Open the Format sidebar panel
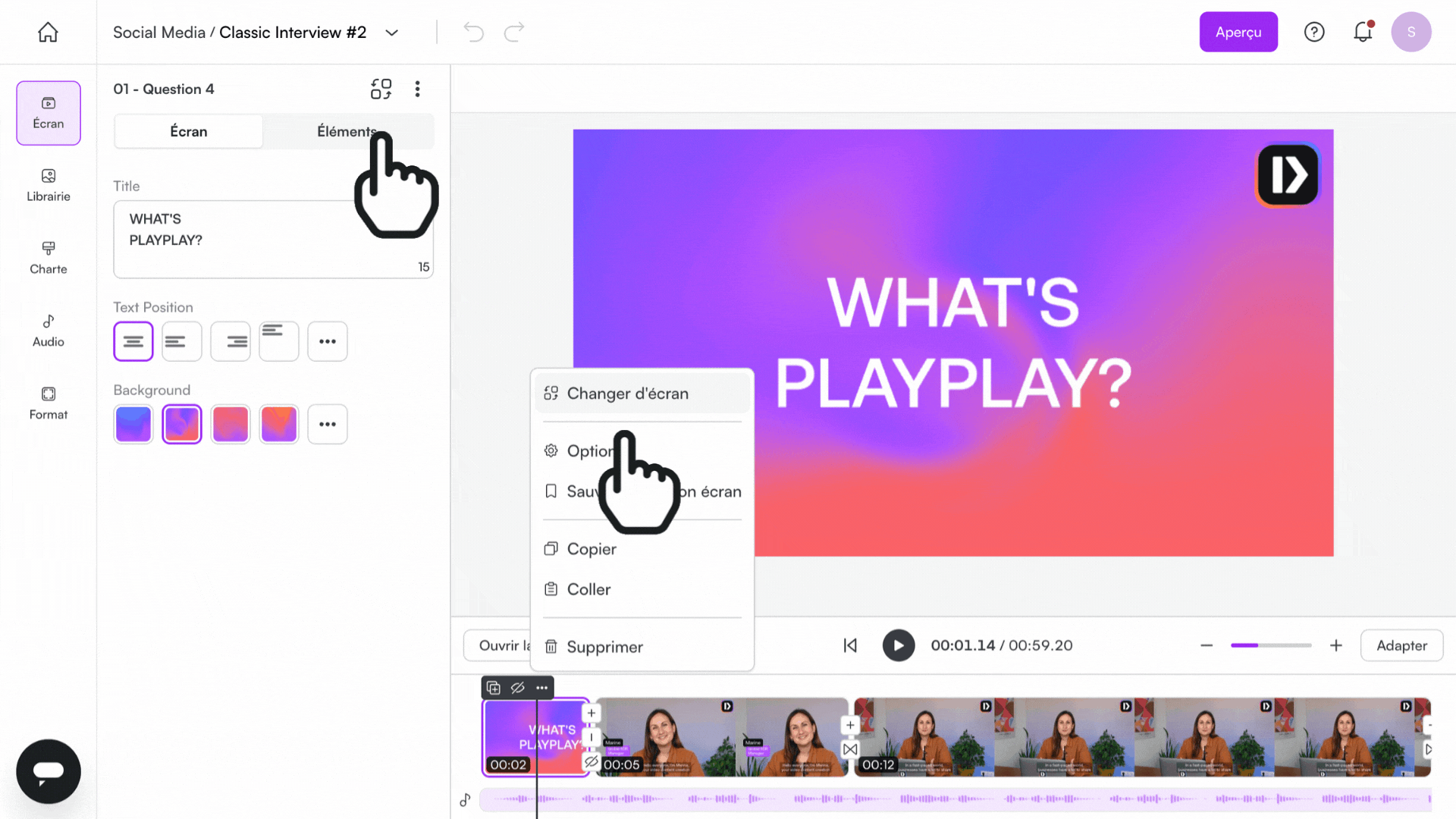The image size is (1456, 819). 48,403
